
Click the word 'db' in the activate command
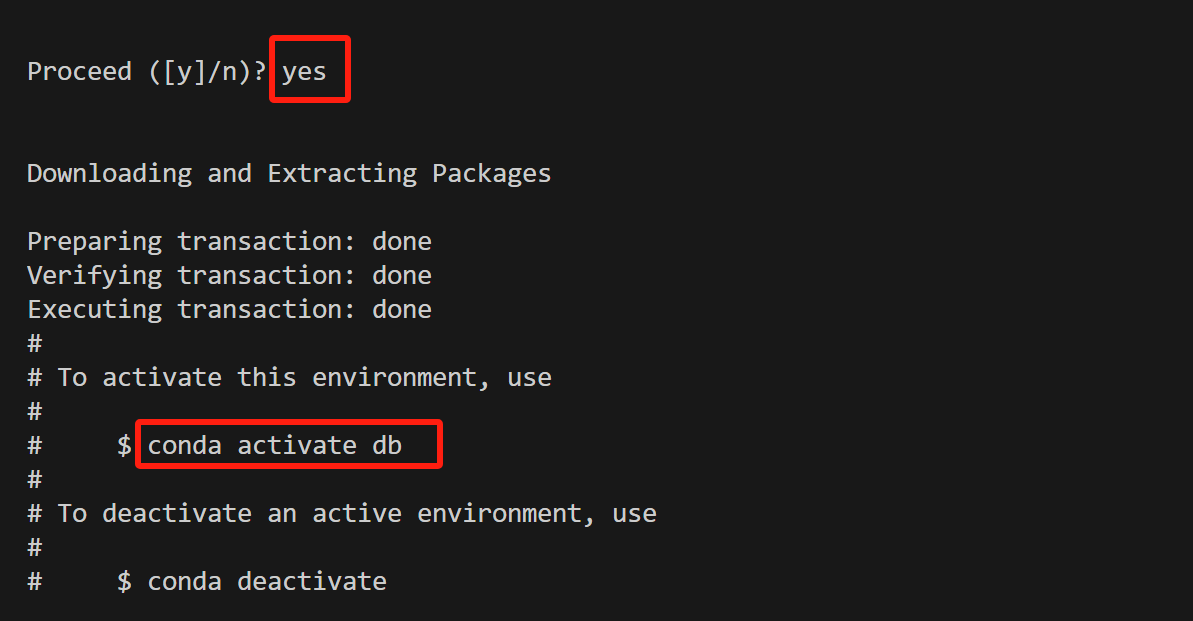387,445
